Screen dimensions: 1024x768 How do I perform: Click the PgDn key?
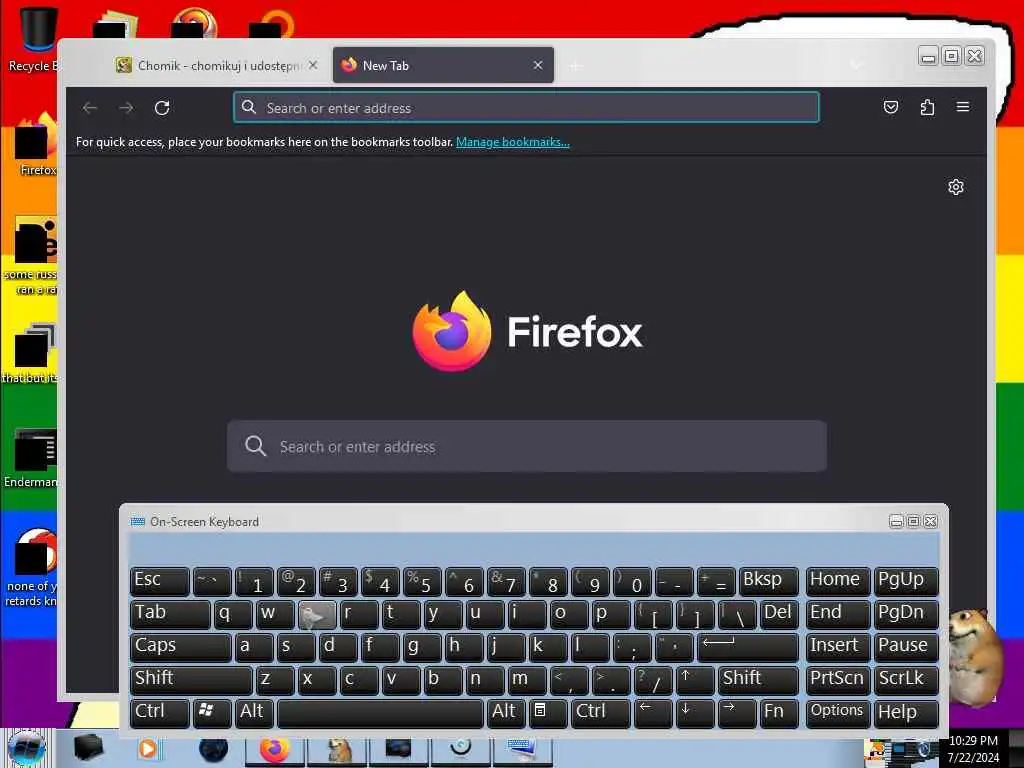click(906, 615)
